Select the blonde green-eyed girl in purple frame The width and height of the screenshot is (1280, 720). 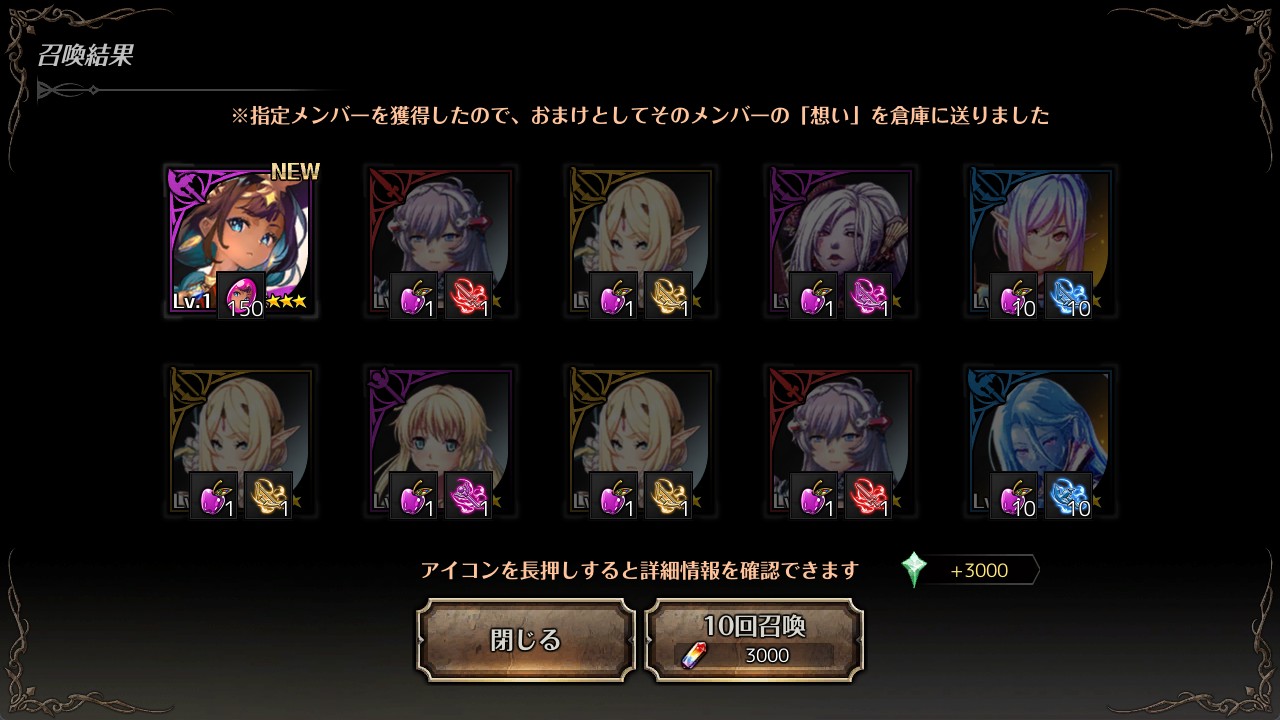[440, 441]
